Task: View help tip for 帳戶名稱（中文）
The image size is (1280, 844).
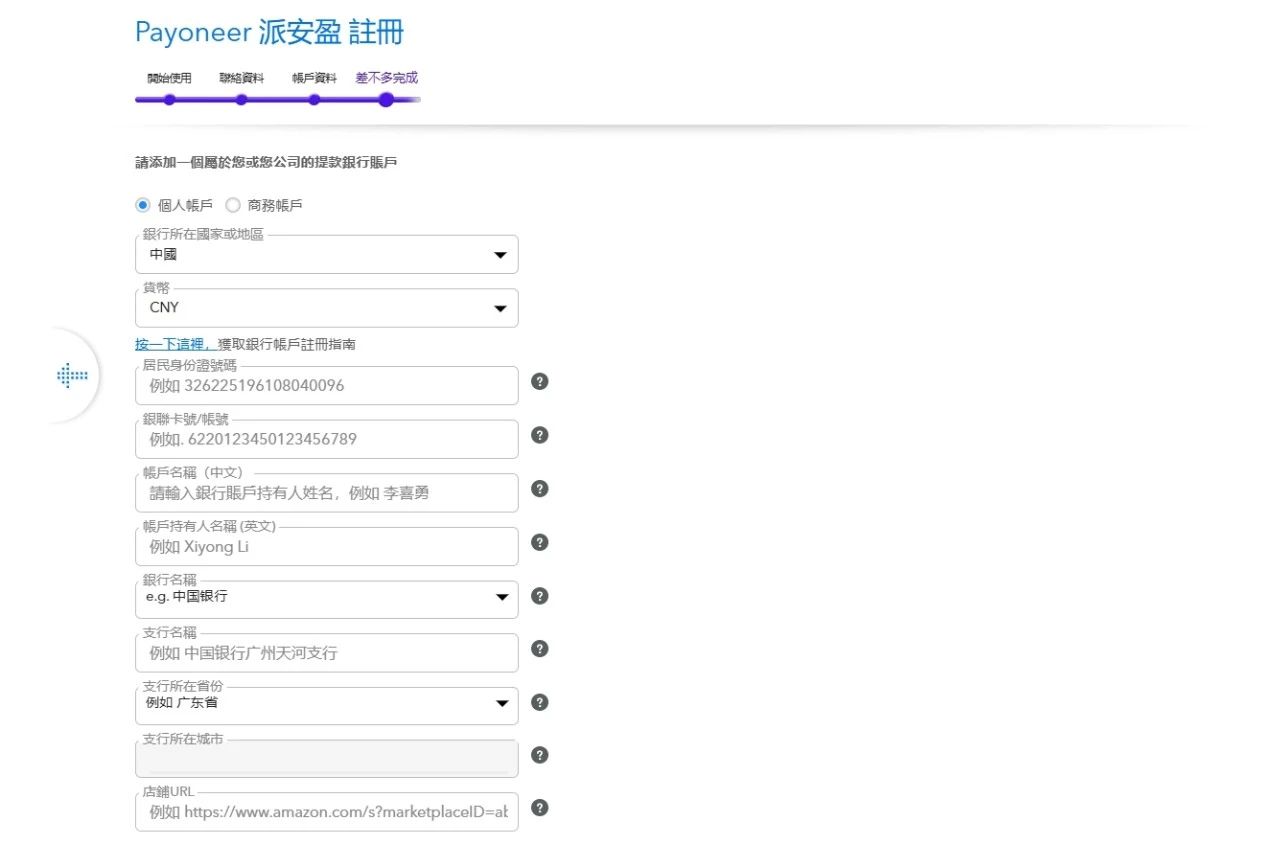Action: 539,489
